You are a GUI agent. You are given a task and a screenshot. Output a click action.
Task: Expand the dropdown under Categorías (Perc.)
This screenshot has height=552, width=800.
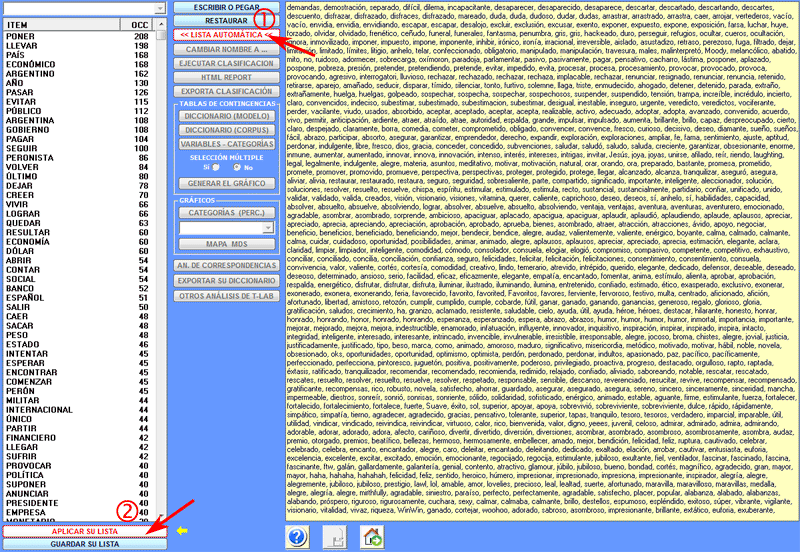[268, 228]
